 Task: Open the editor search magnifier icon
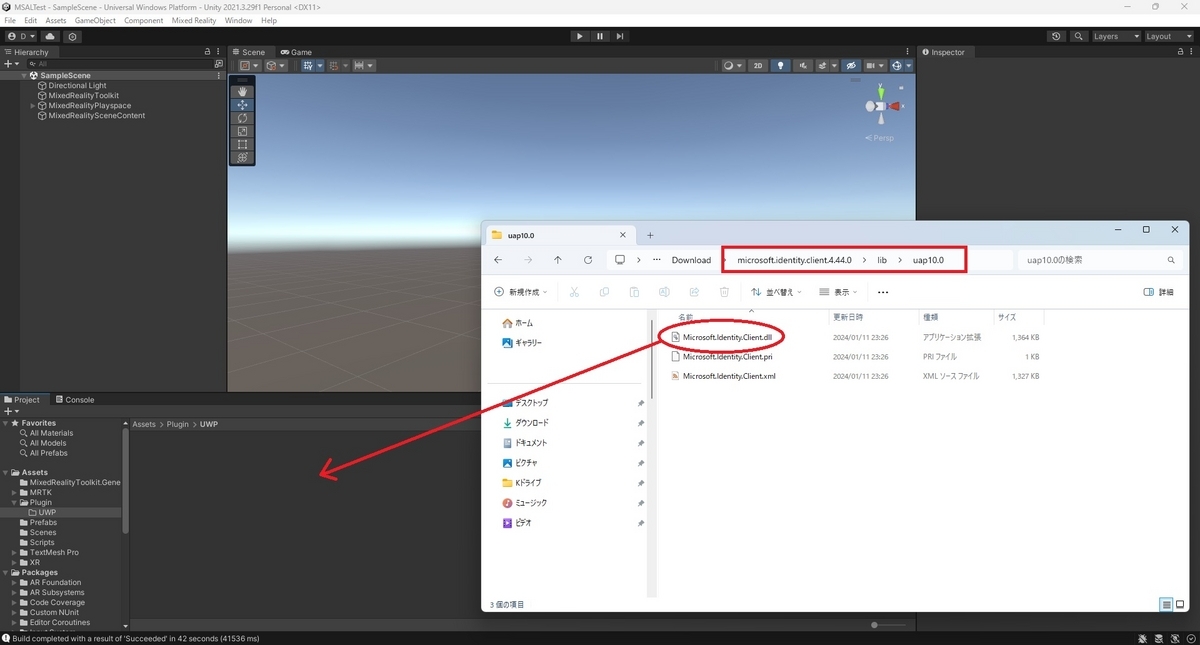pos(1078,36)
